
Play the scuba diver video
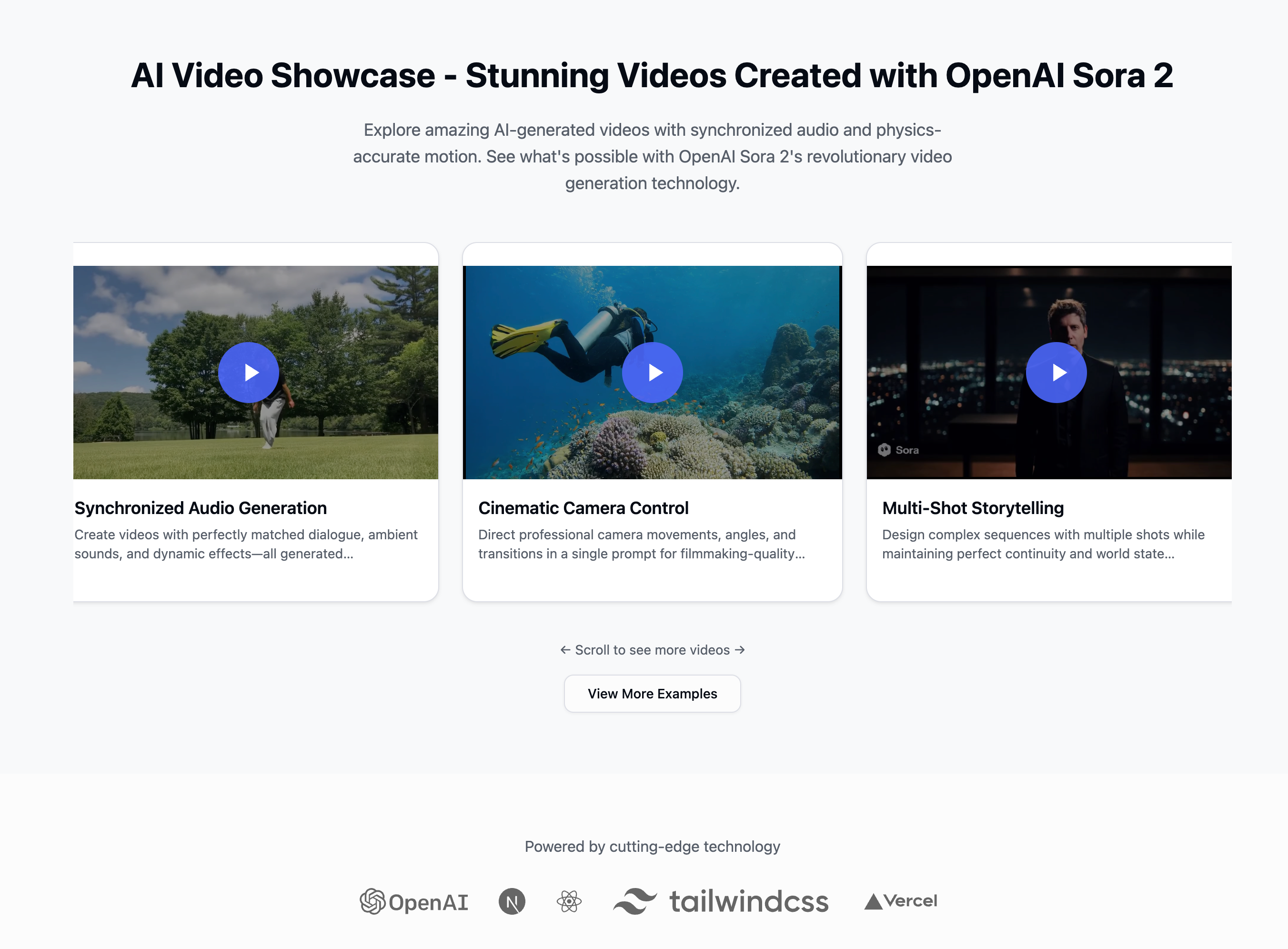click(652, 372)
